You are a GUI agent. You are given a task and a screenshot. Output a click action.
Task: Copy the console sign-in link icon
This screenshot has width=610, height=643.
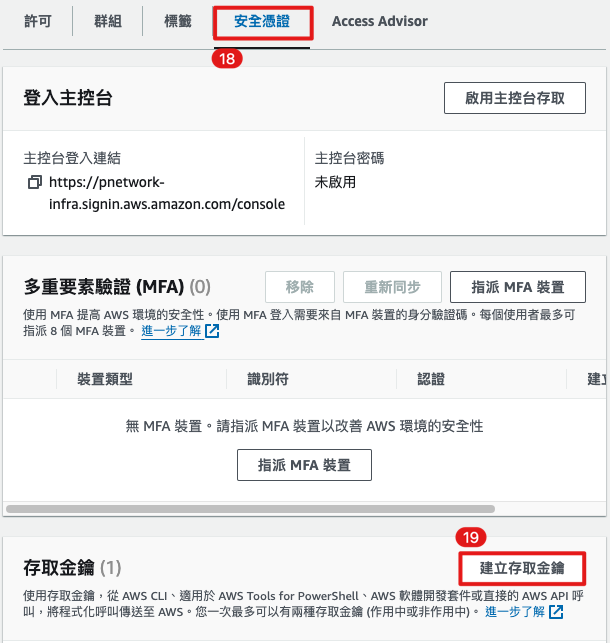click(x=35, y=182)
